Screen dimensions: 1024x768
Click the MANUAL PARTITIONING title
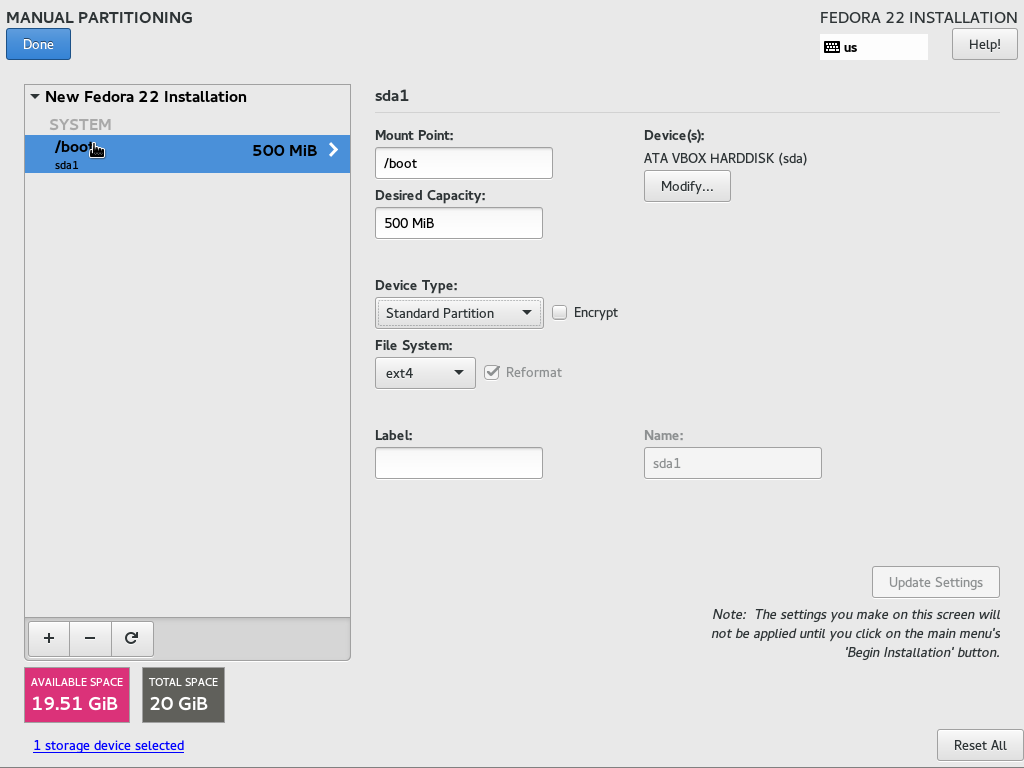(99, 18)
